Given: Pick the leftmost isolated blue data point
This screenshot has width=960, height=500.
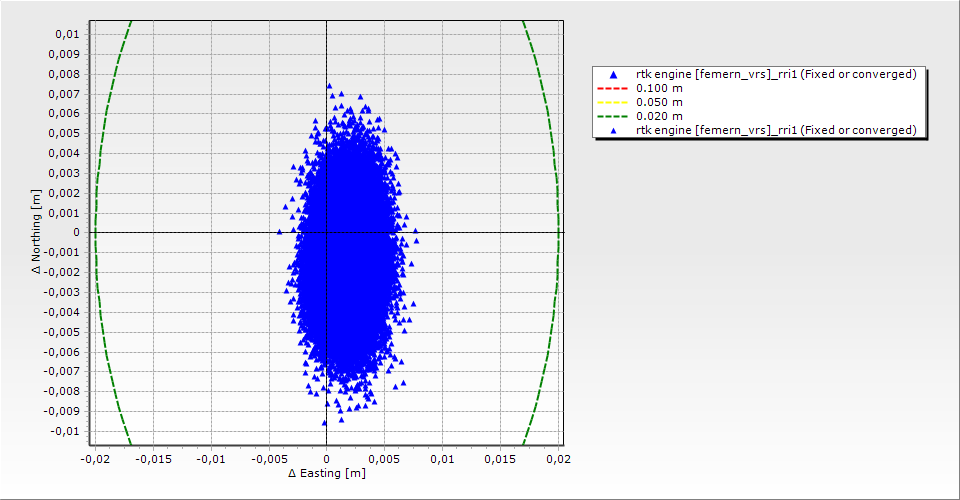Looking at the screenshot, I should 280,232.
